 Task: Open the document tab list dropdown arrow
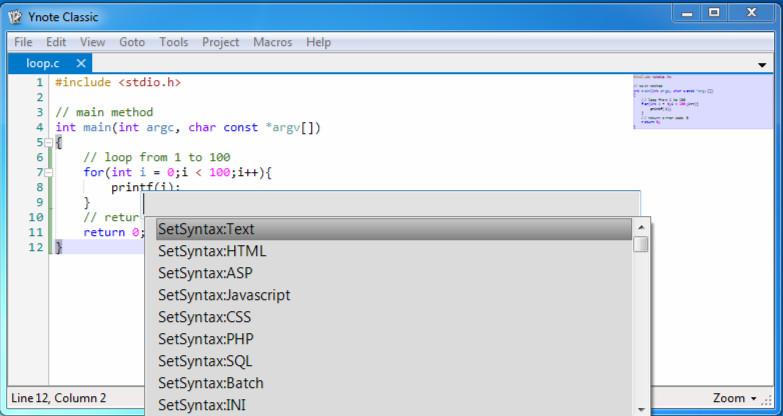click(x=762, y=65)
